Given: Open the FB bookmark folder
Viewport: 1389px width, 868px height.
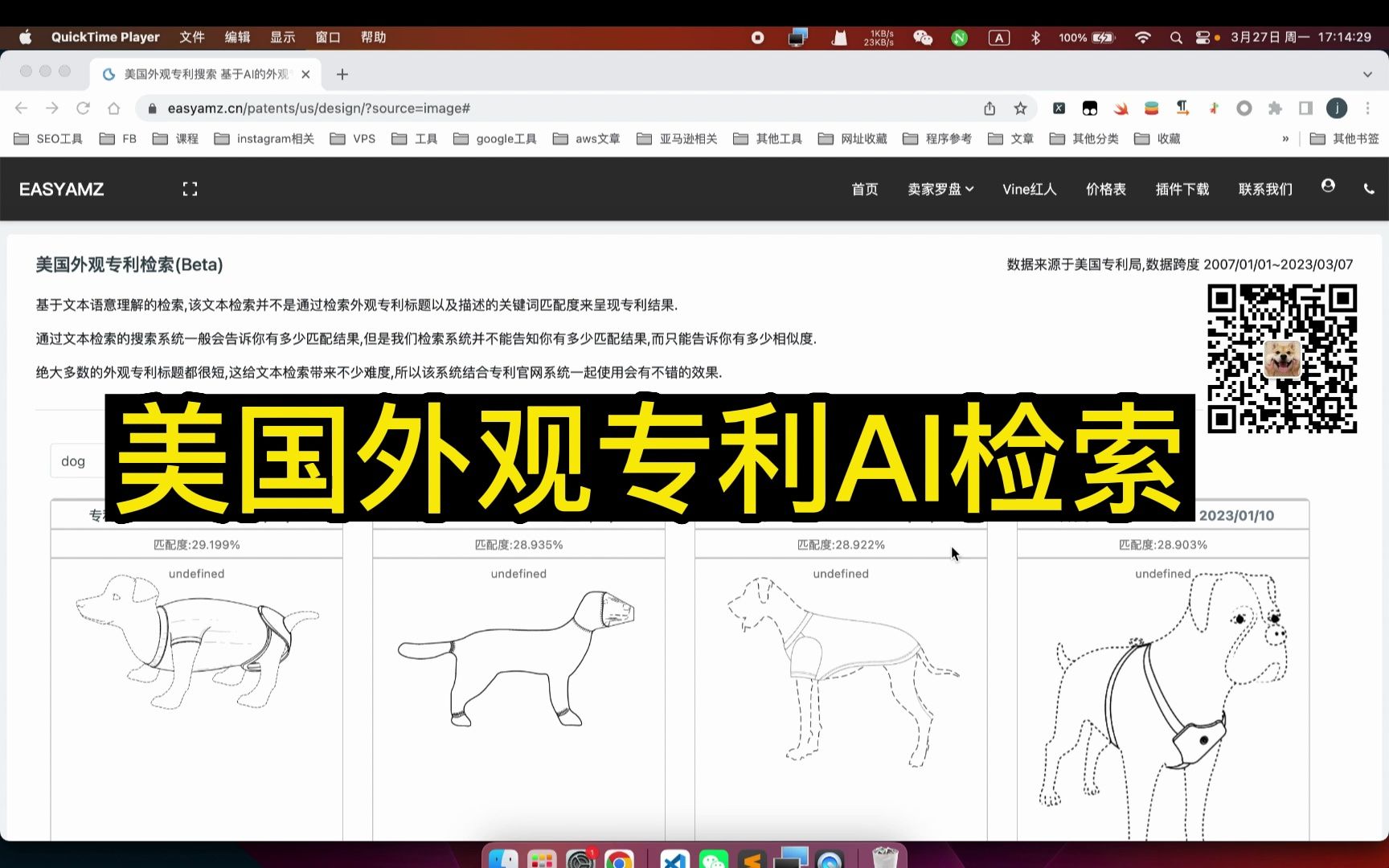Looking at the screenshot, I should click(x=118, y=138).
